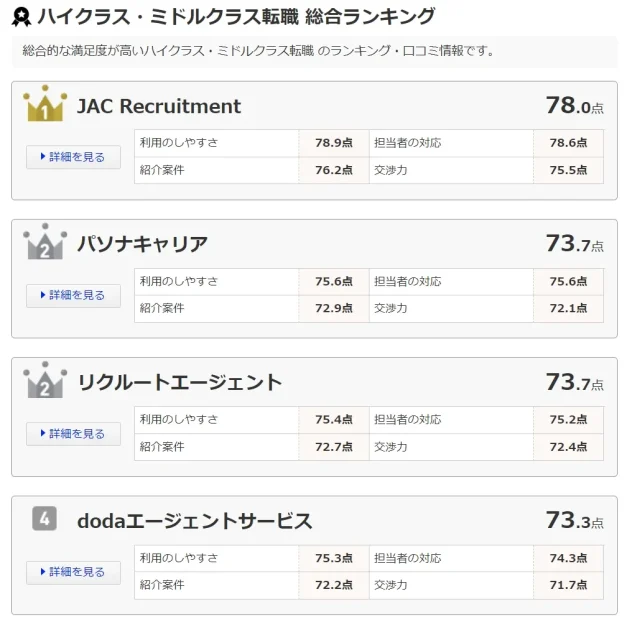This screenshot has width=627, height=630.
Task: Open 詳細を見る for パソナキャリア
Action: pyautogui.click(x=73, y=295)
